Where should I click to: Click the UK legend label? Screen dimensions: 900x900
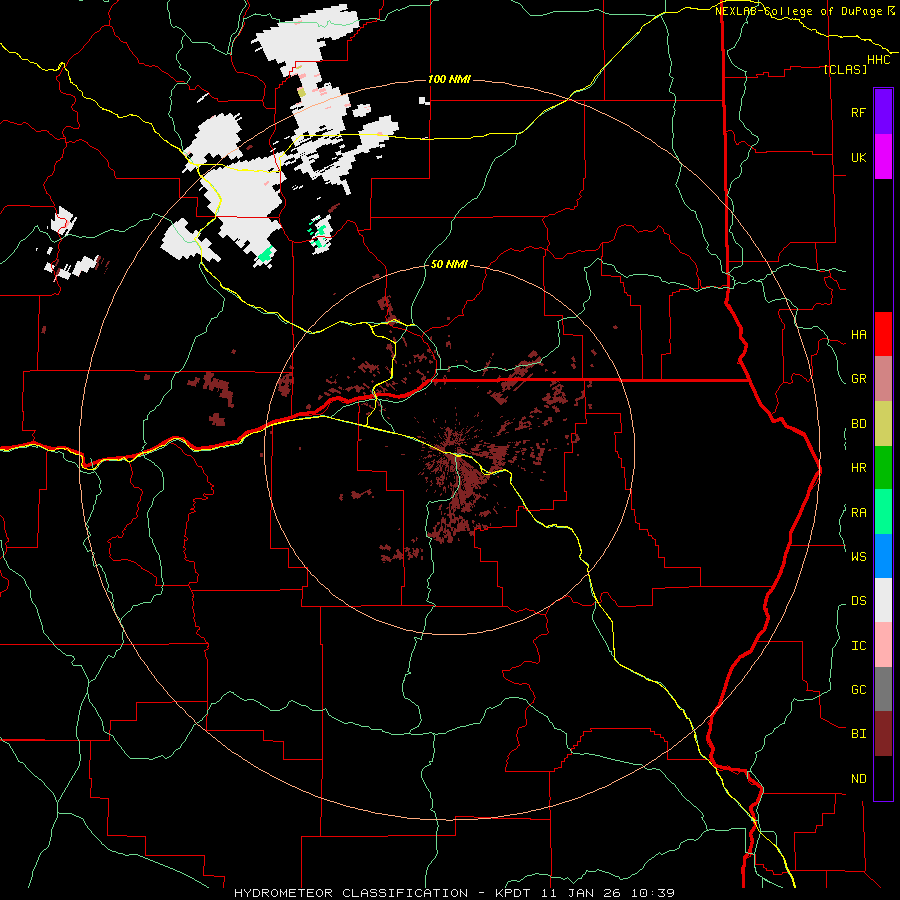(x=858, y=157)
